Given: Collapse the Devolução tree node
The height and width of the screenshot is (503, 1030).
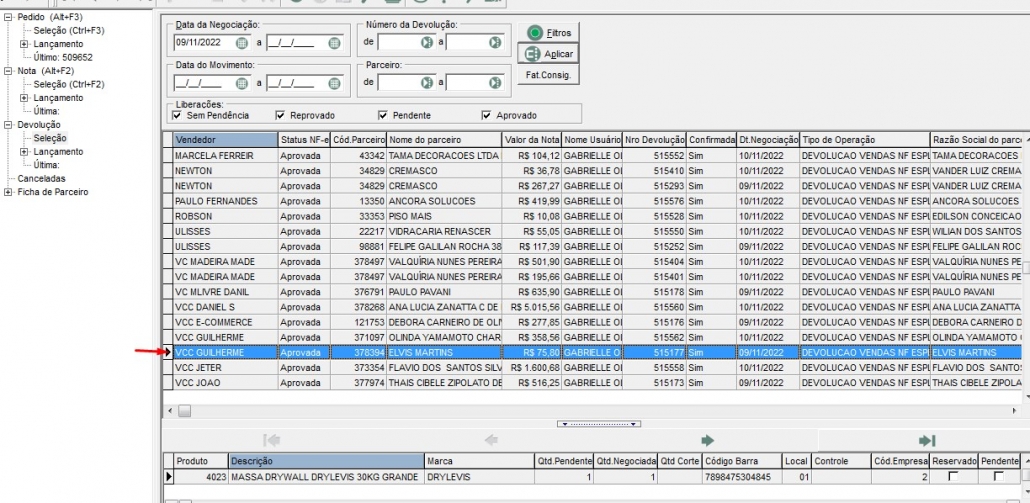Looking at the screenshot, I should click(x=8, y=125).
